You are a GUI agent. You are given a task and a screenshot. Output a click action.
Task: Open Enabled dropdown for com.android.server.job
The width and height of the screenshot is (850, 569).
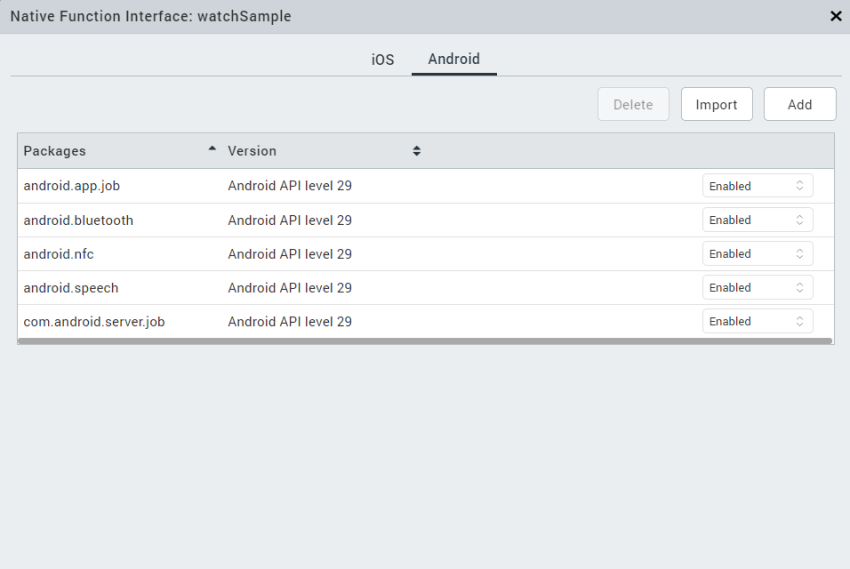[x=757, y=322]
